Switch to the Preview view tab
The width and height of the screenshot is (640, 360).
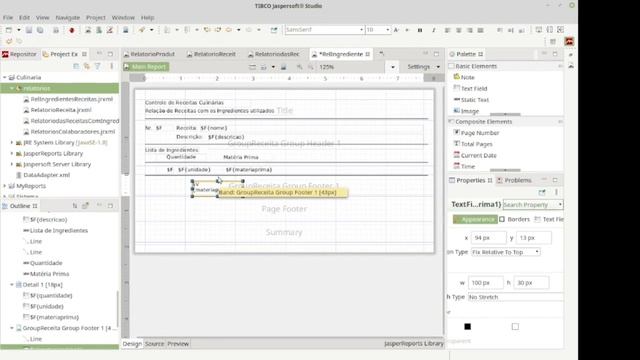(178, 344)
